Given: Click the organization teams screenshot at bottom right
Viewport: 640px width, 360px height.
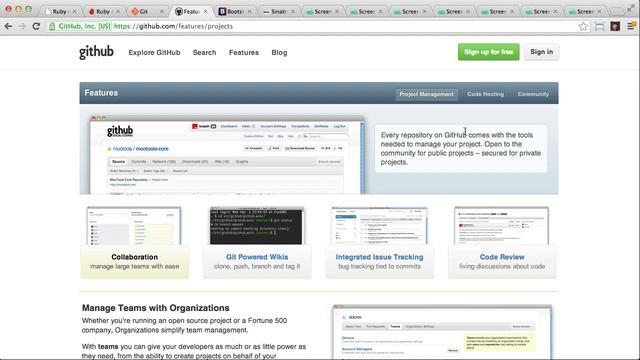Looking at the screenshot, I should pos(442,332).
